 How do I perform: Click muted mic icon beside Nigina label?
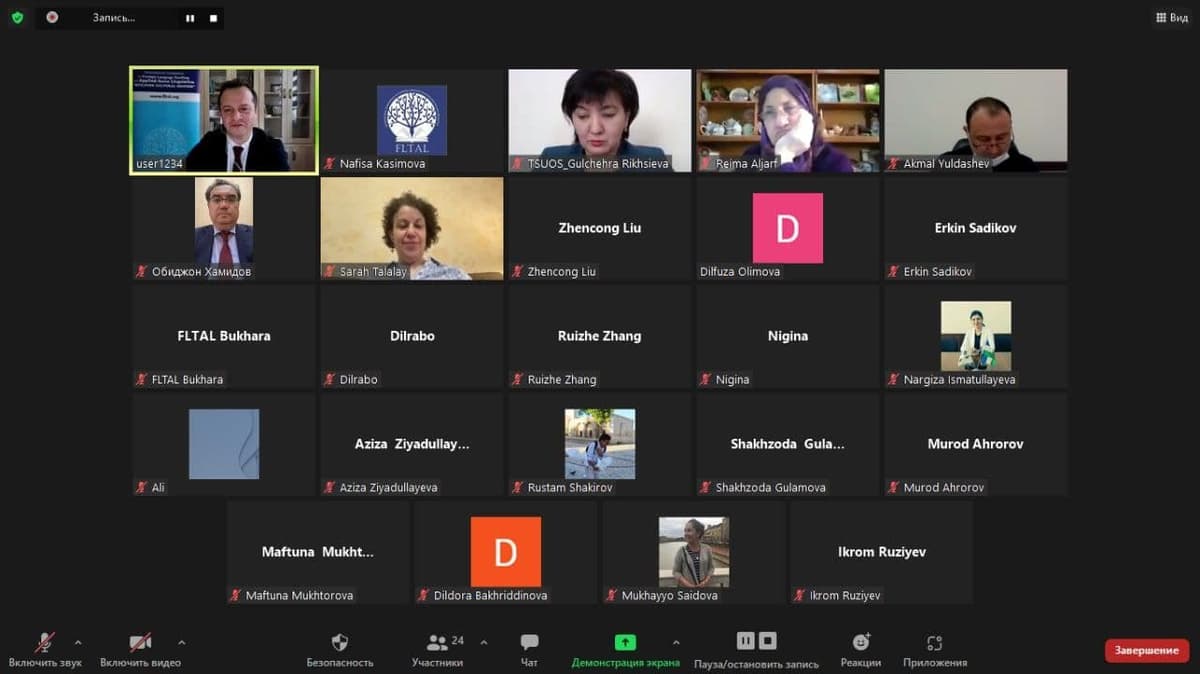(706, 380)
